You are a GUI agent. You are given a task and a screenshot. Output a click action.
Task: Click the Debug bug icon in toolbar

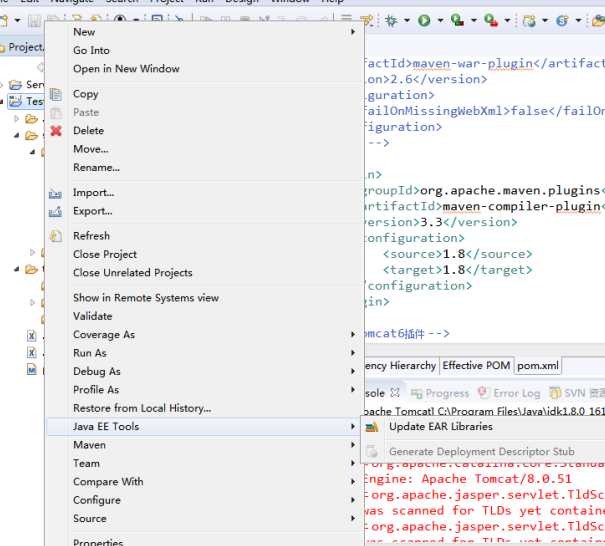pyautogui.click(x=391, y=20)
